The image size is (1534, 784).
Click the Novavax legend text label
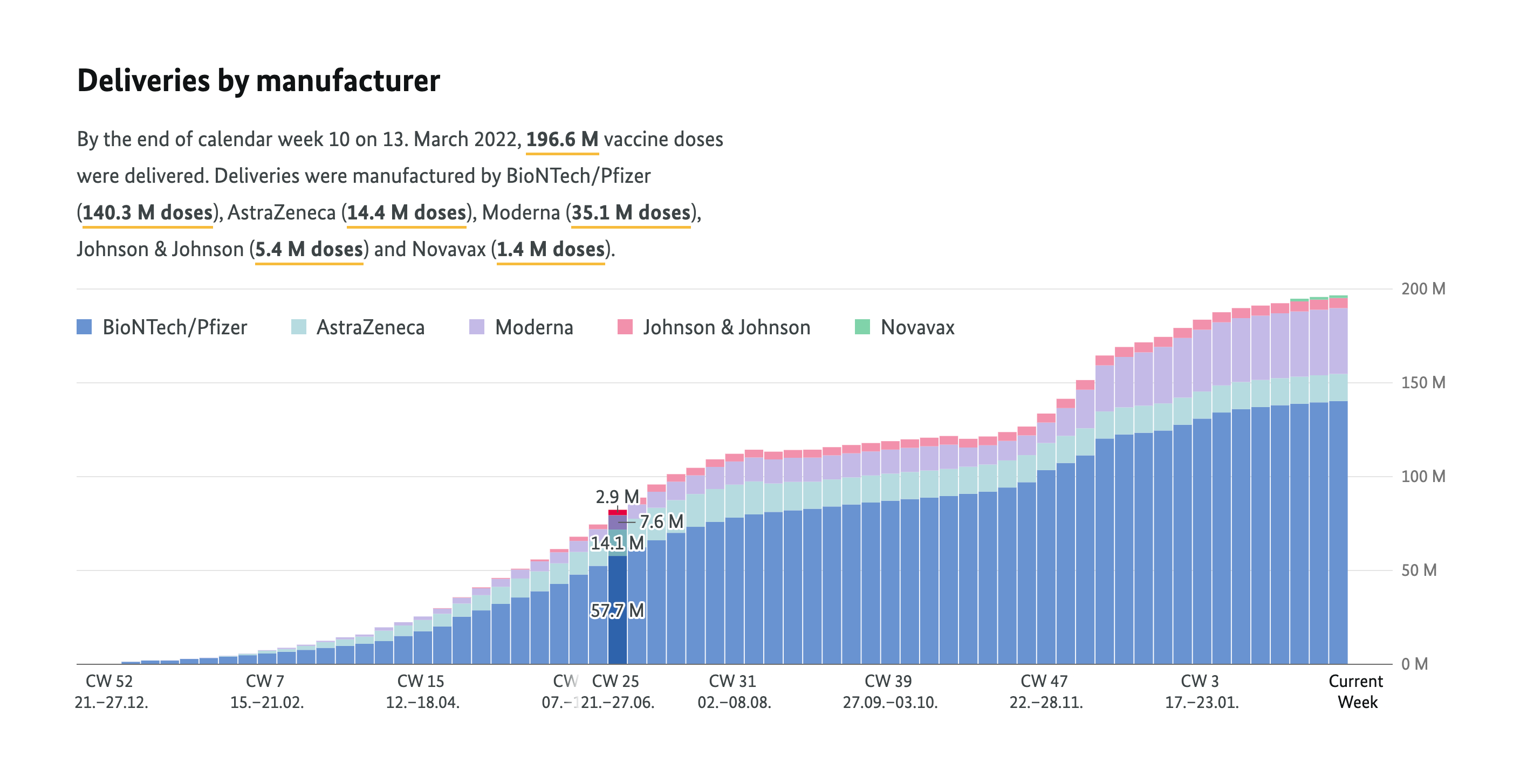917,327
